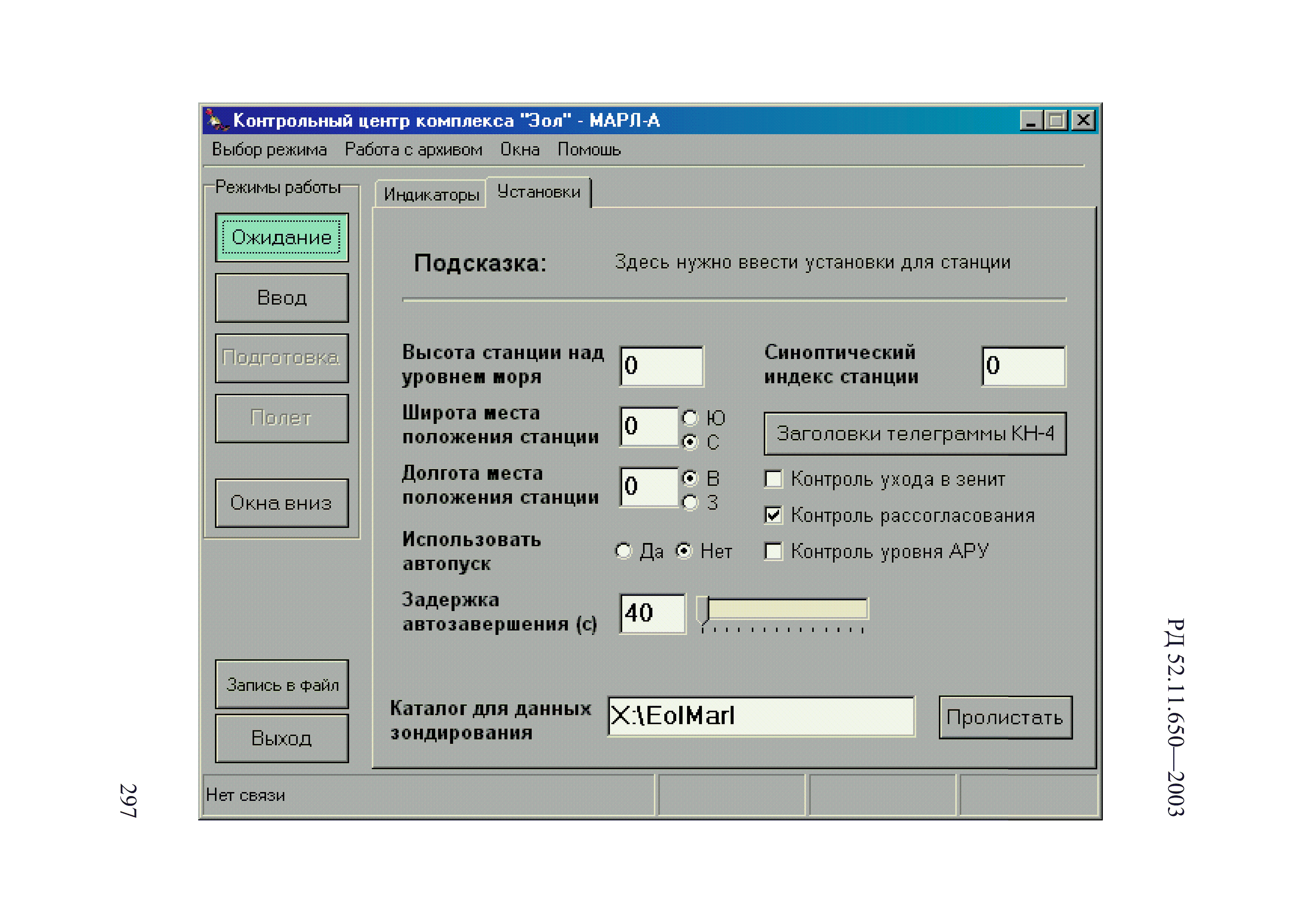1307x924 pixels.
Task: Close the МАРЛ-А window
Action: click(x=1083, y=121)
